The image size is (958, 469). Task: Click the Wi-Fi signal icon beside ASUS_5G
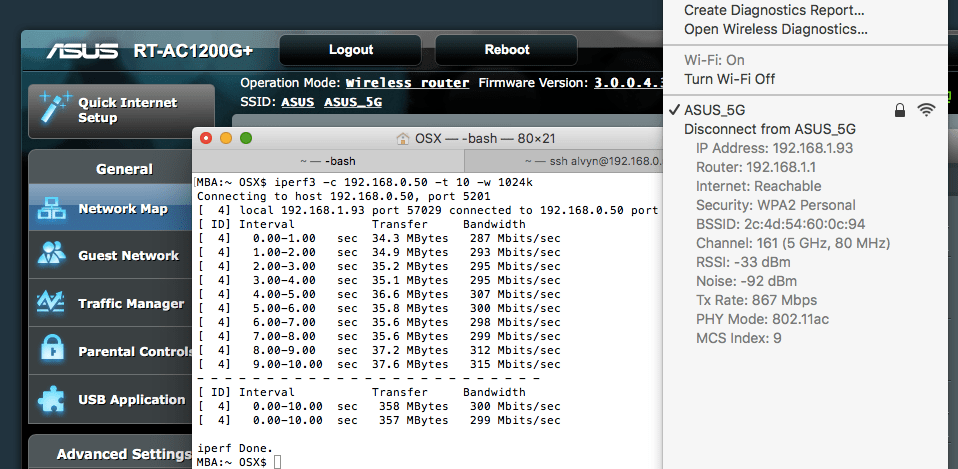tap(925, 110)
